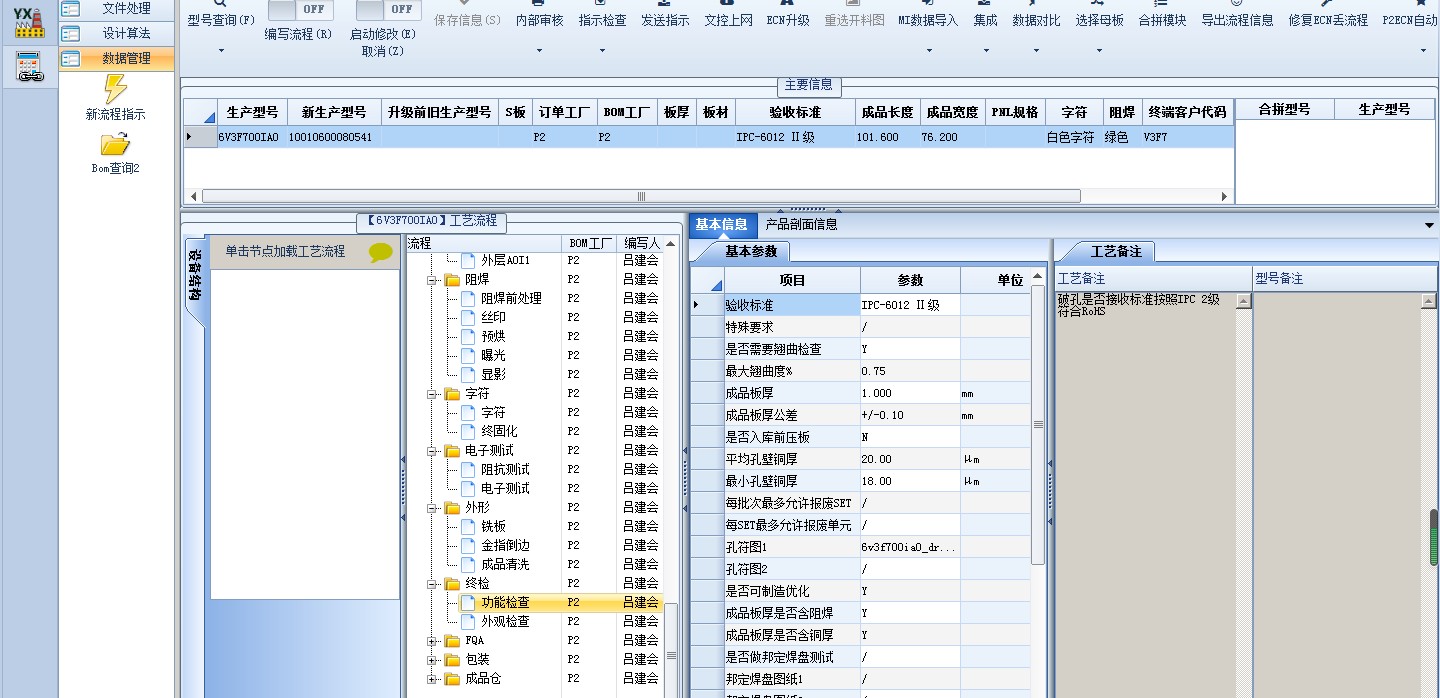Click the 丝印 document icon
Image resolution: width=1440 pixels, height=698 pixels.
point(468,317)
